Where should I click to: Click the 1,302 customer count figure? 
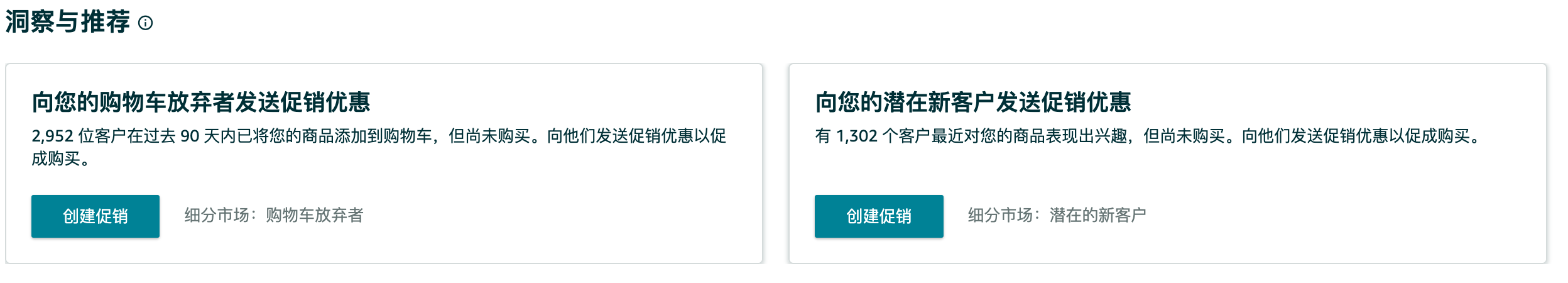click(857, 136)
